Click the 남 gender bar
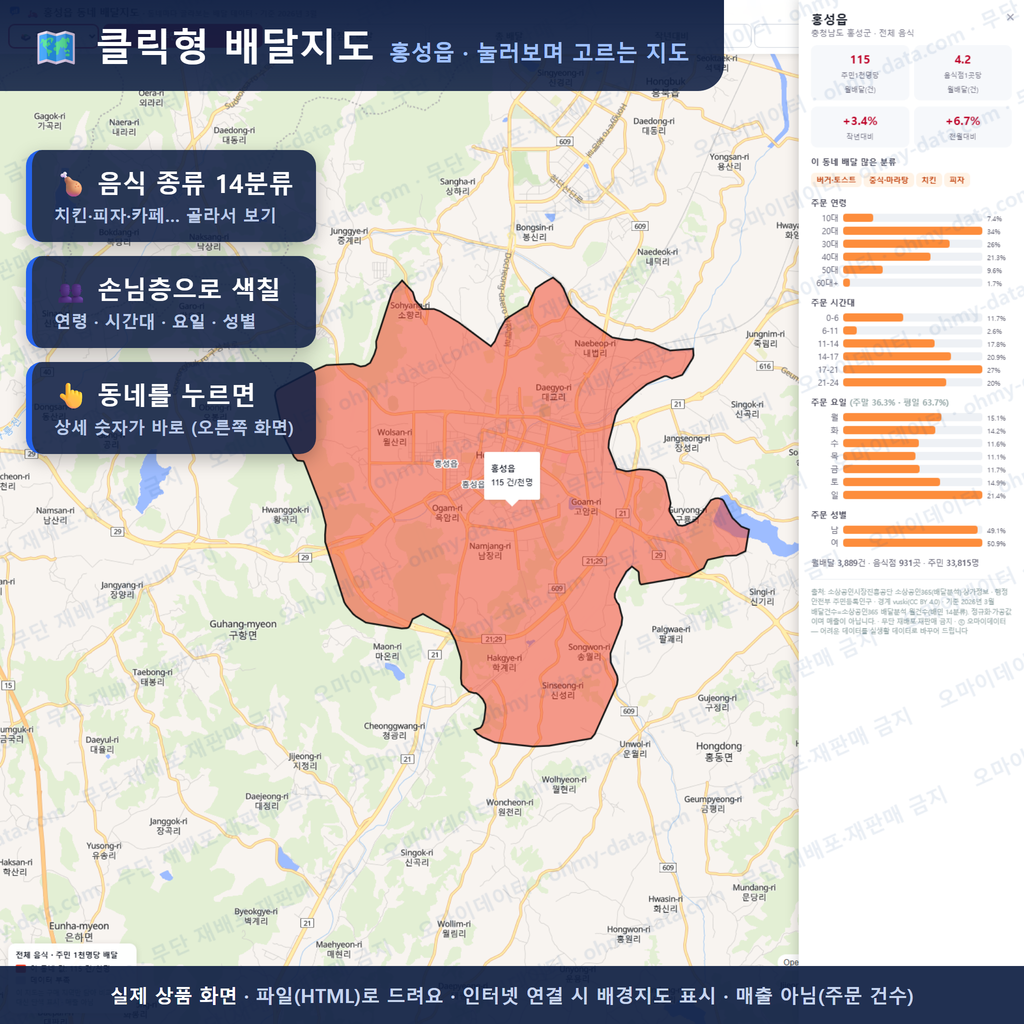Image resolution: width=1024 pixels, height=1024 pixels. [x=912, y=530]
